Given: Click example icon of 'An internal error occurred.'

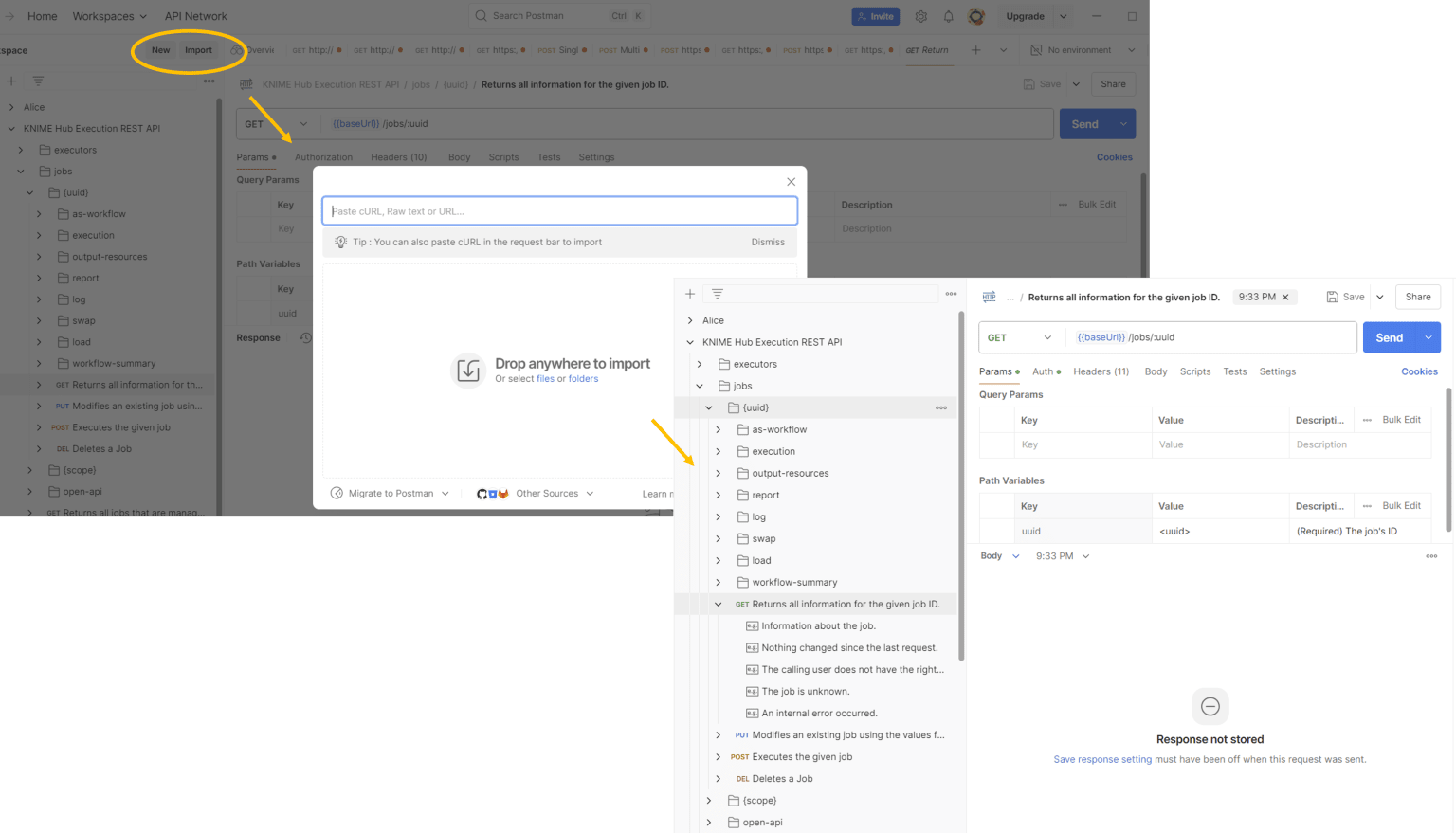Looking at the screenshot, I should [x=752, y=713].
